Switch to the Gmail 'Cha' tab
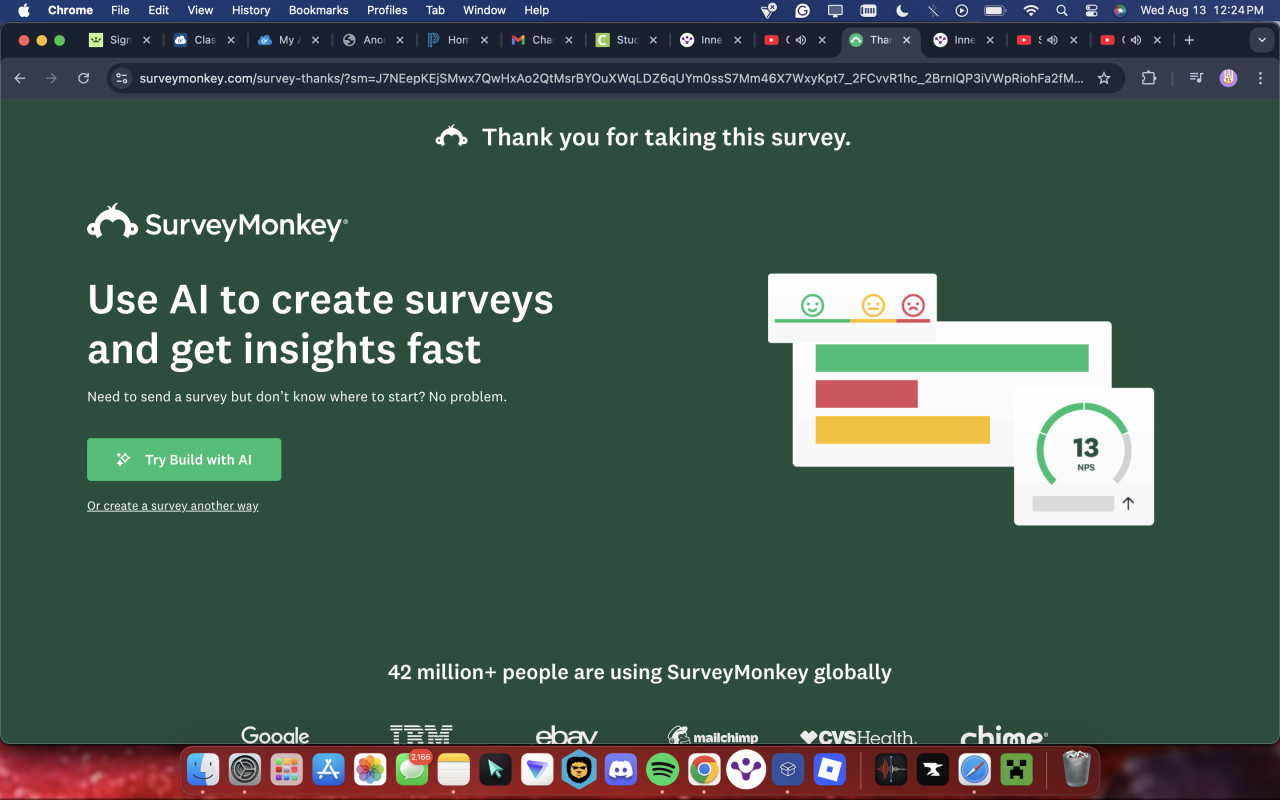1280x800 pixels. click(x=543, y=40)
